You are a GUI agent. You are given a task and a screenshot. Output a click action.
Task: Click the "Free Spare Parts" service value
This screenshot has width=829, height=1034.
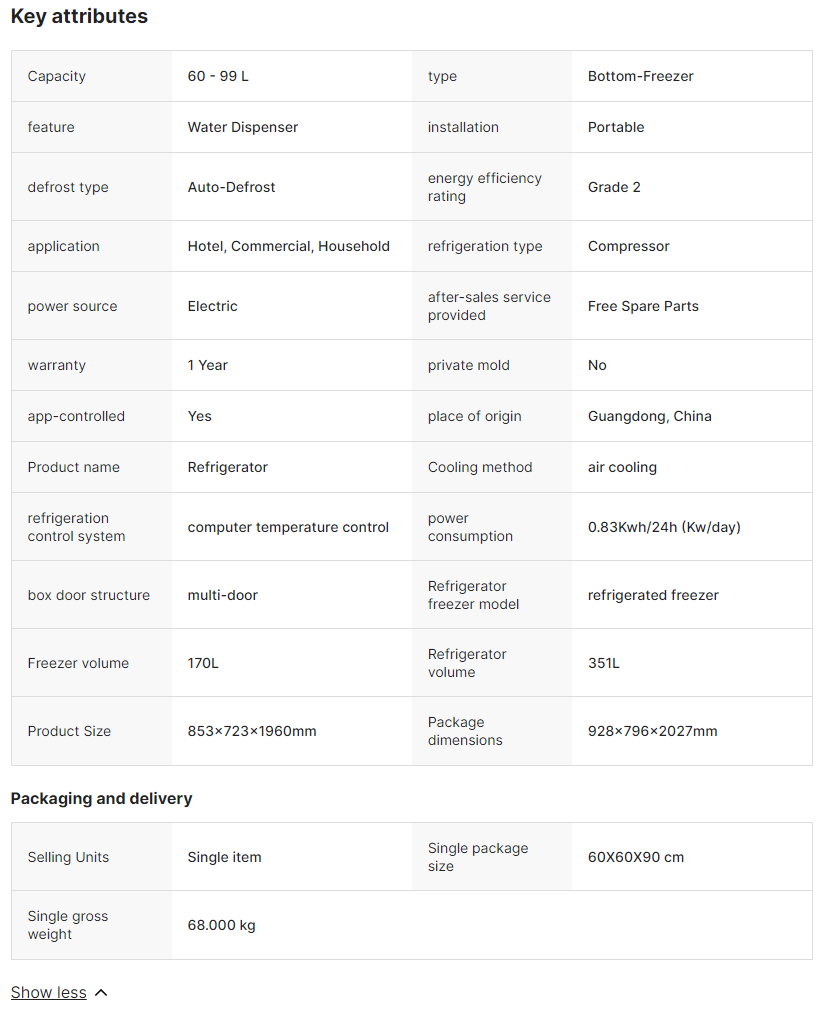pos(643,307)
